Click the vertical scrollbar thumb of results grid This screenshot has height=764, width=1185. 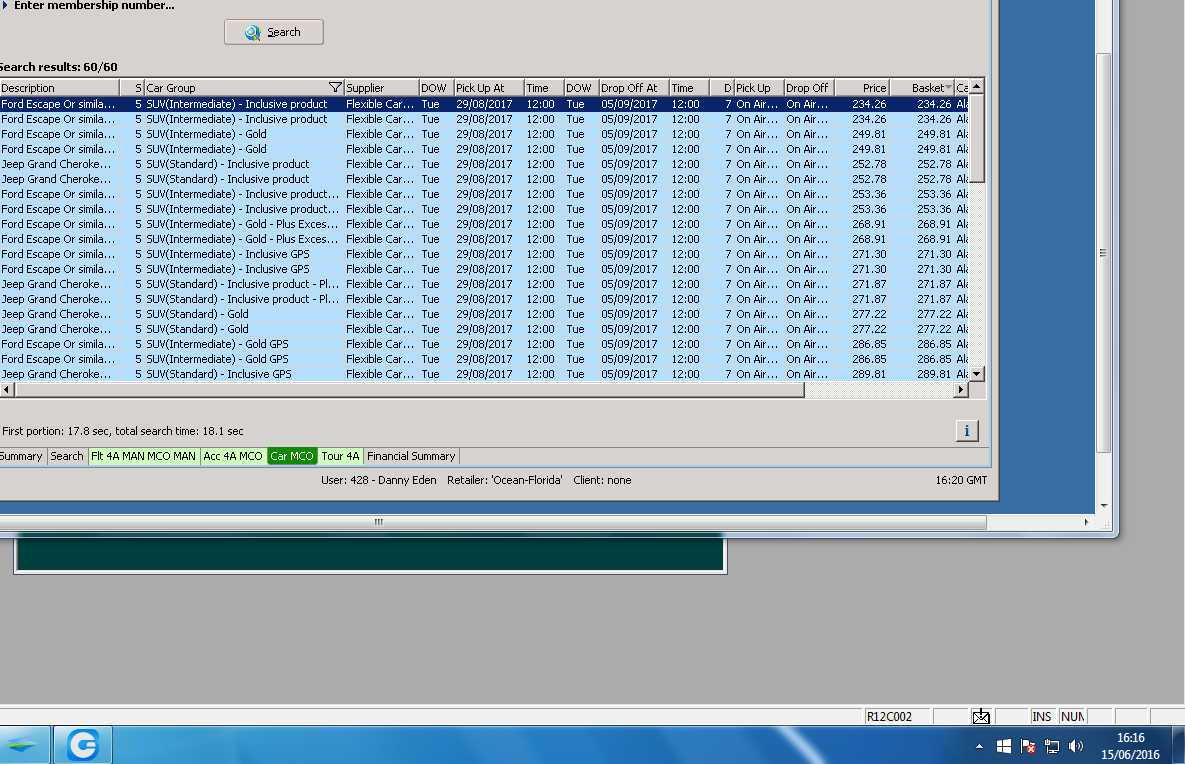(x=976, y=139)
